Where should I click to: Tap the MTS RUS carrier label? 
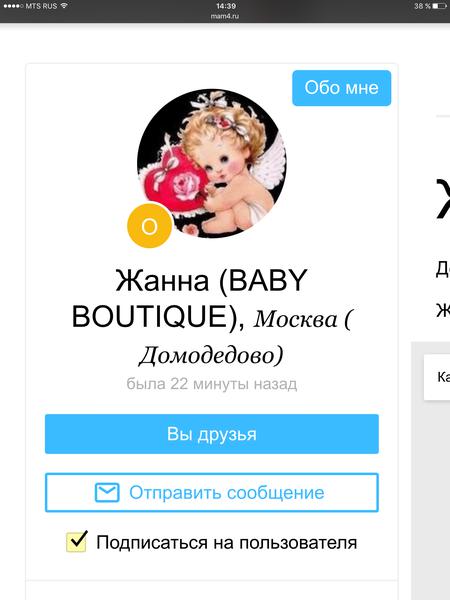tap(41, 6)
